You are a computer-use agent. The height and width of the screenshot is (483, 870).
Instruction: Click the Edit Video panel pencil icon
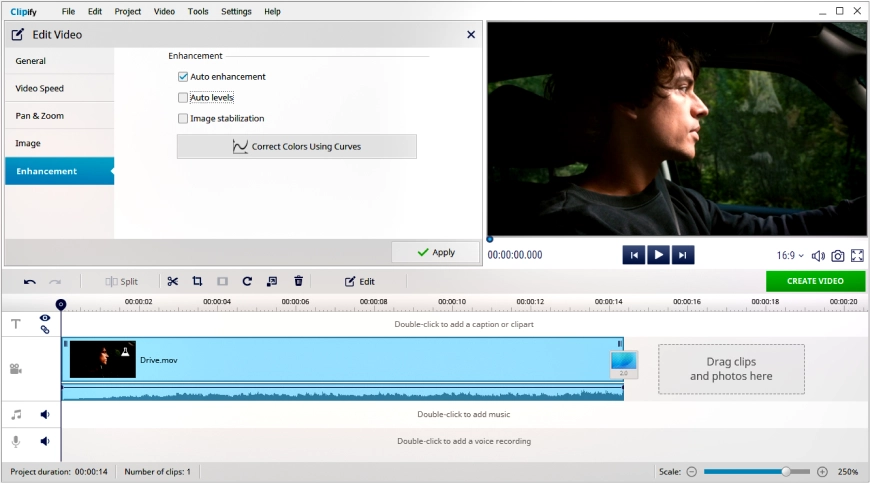[x=18, y=34]
